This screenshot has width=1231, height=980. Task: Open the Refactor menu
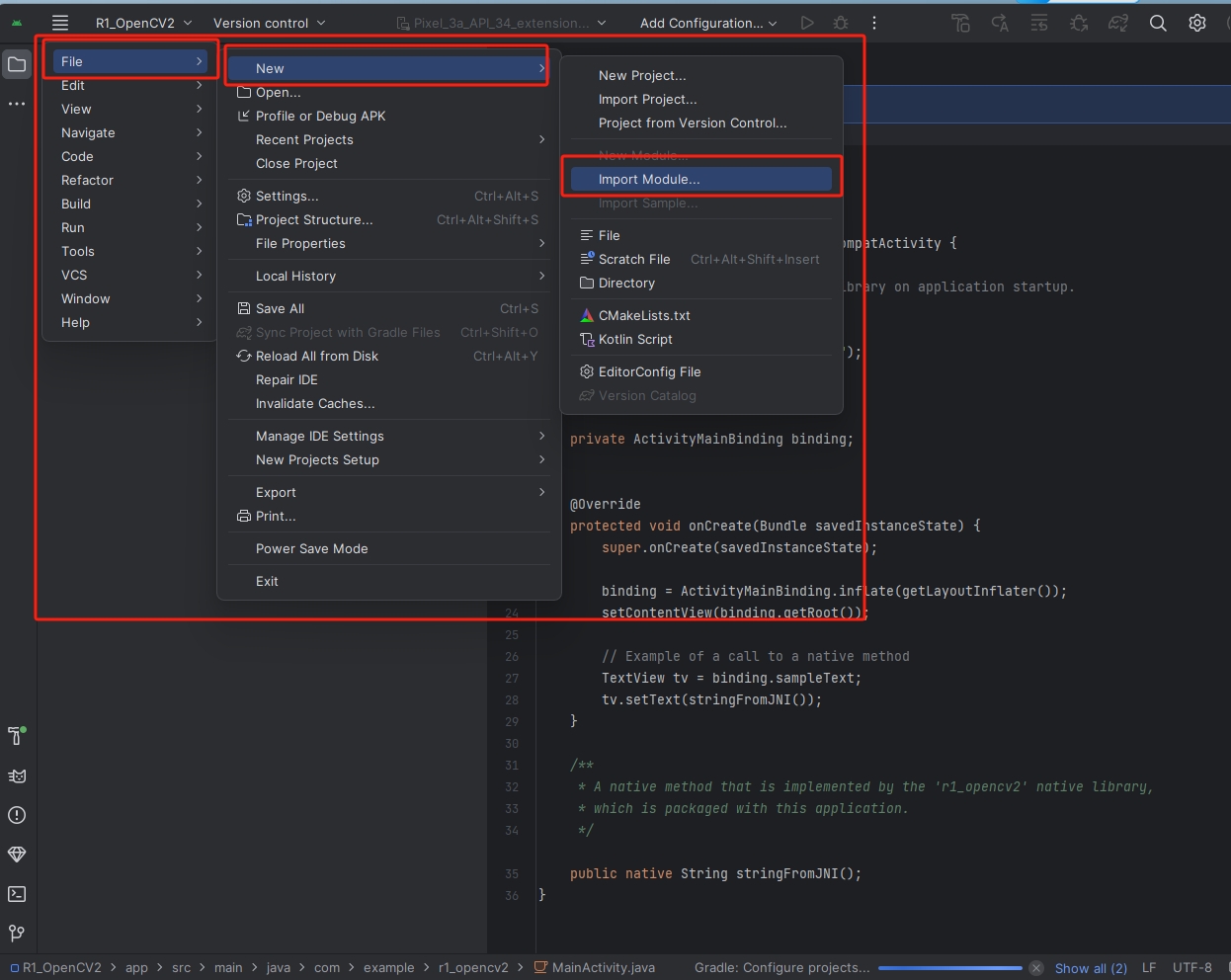coord(130,180)
